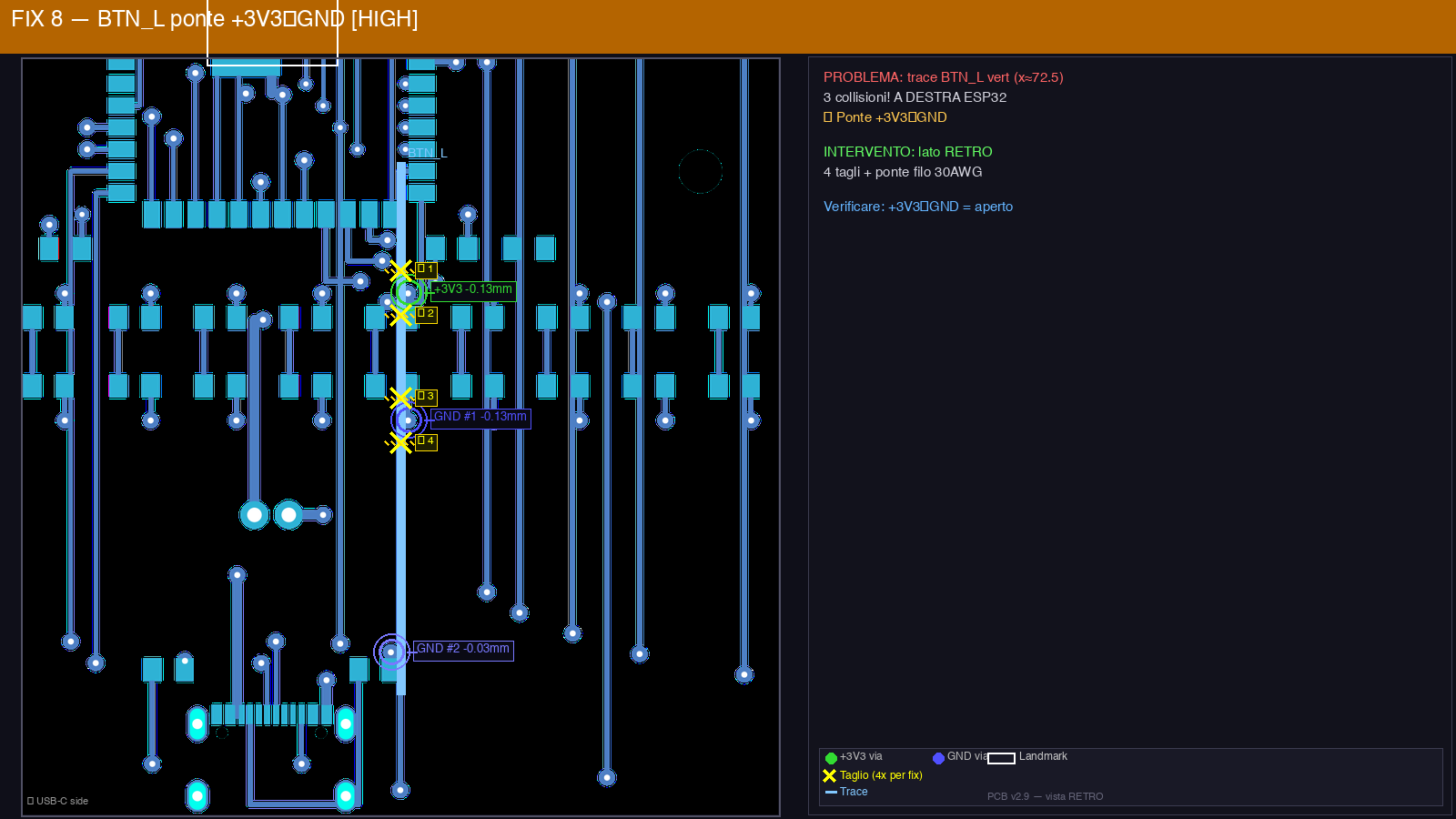Click the 'GND #1 -0.13mm' annotation label

480,417
